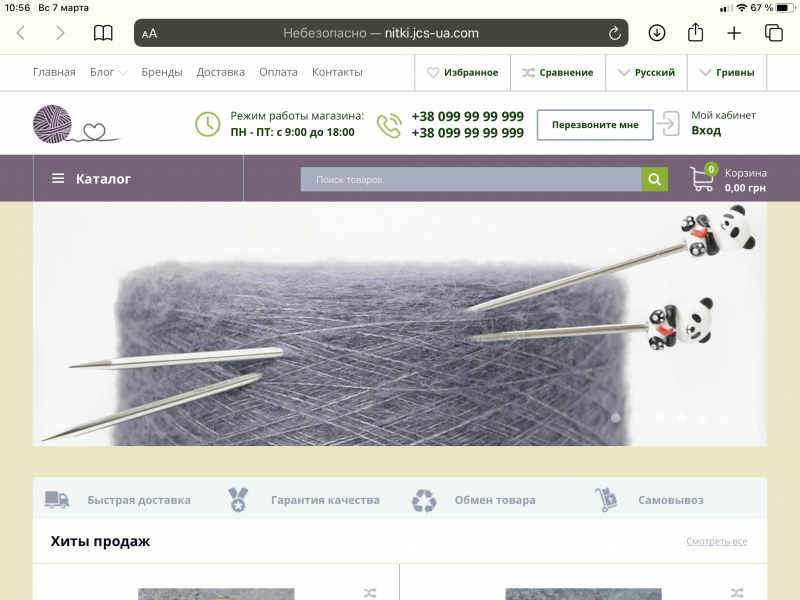Open Safari bookmarks book icon
This screenshot has height=600, width=800.
[x=103, y=33]
